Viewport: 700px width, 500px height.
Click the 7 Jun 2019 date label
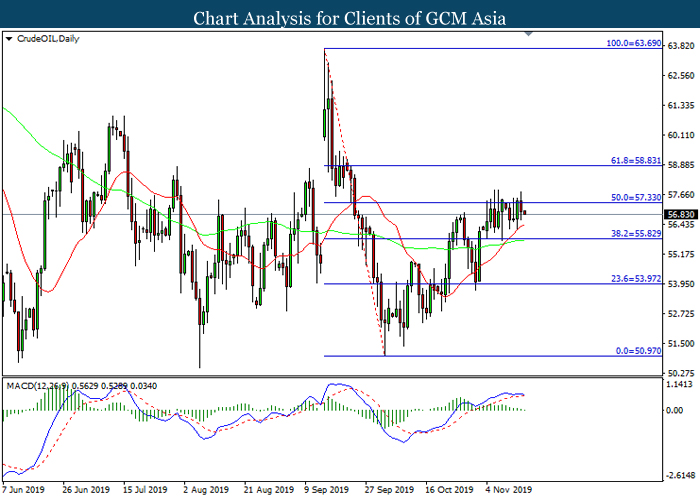coord(25,490)
